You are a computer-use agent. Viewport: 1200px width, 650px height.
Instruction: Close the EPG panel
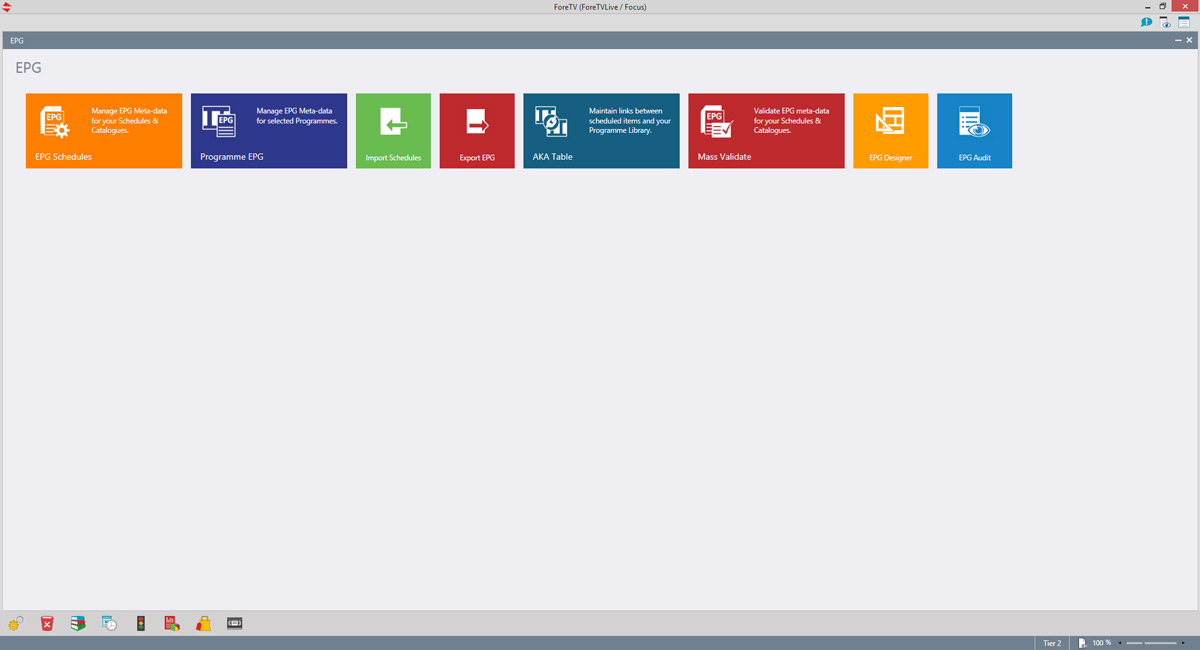coord(1189,40)
